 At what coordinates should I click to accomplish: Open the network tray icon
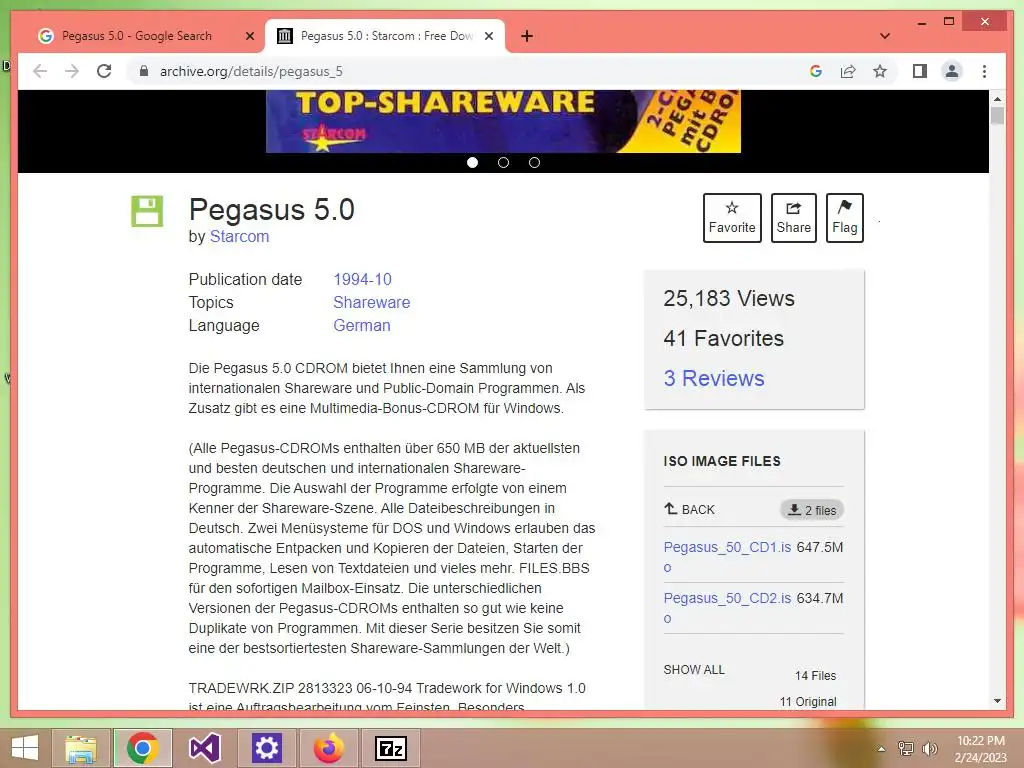[x=906, y=749]
